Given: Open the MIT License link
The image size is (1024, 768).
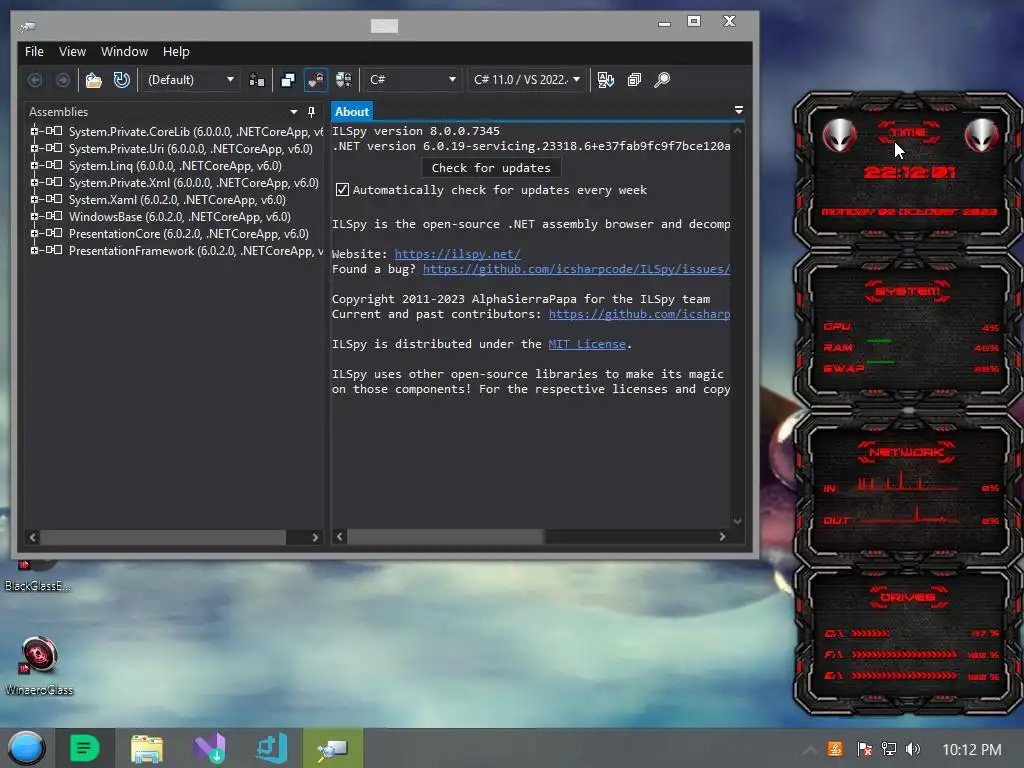Looking at the screenshot, I should click(587, 344).
